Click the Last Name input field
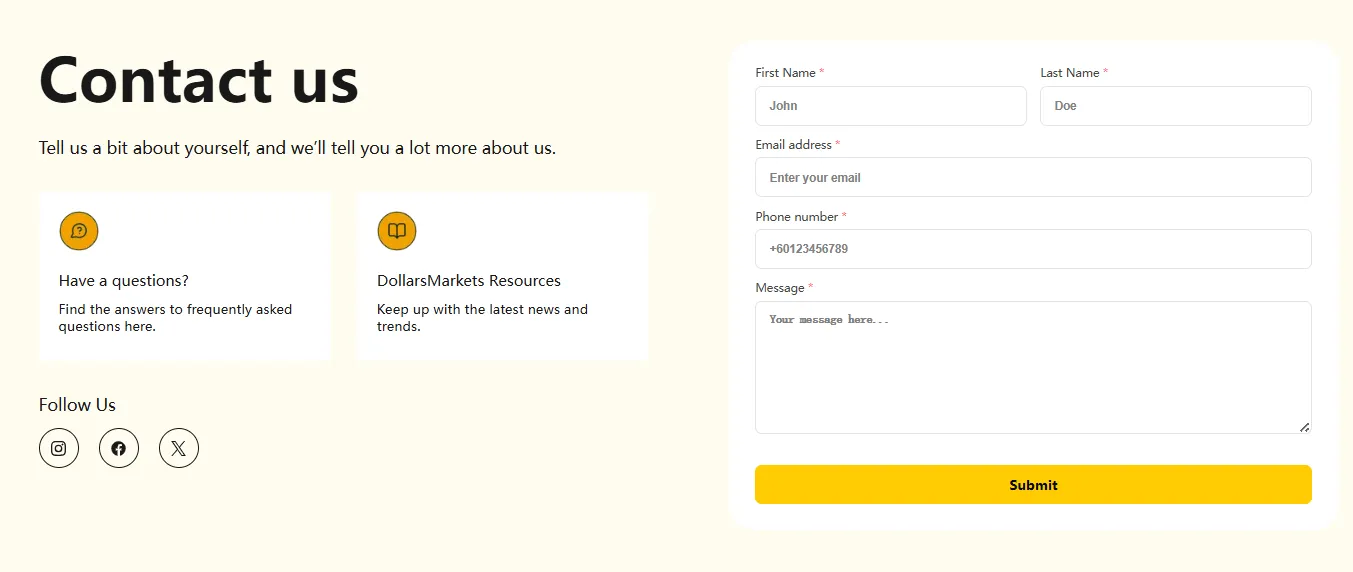 [1175, 106]
